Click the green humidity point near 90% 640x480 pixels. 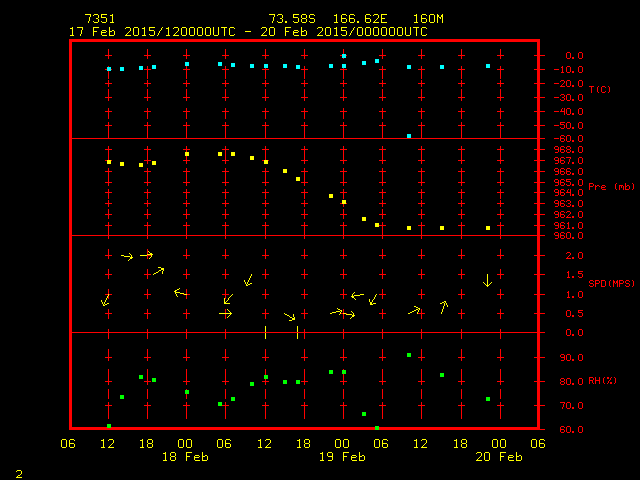pyautogui.click(x=409, y=355)
